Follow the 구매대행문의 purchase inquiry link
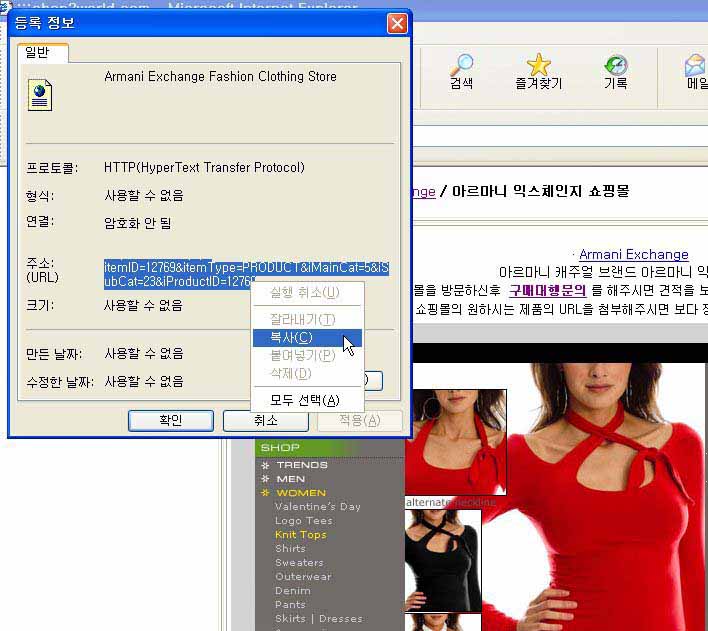Viewport: 708px width, 631px height. pyautogui.click(x=546, y=290)
